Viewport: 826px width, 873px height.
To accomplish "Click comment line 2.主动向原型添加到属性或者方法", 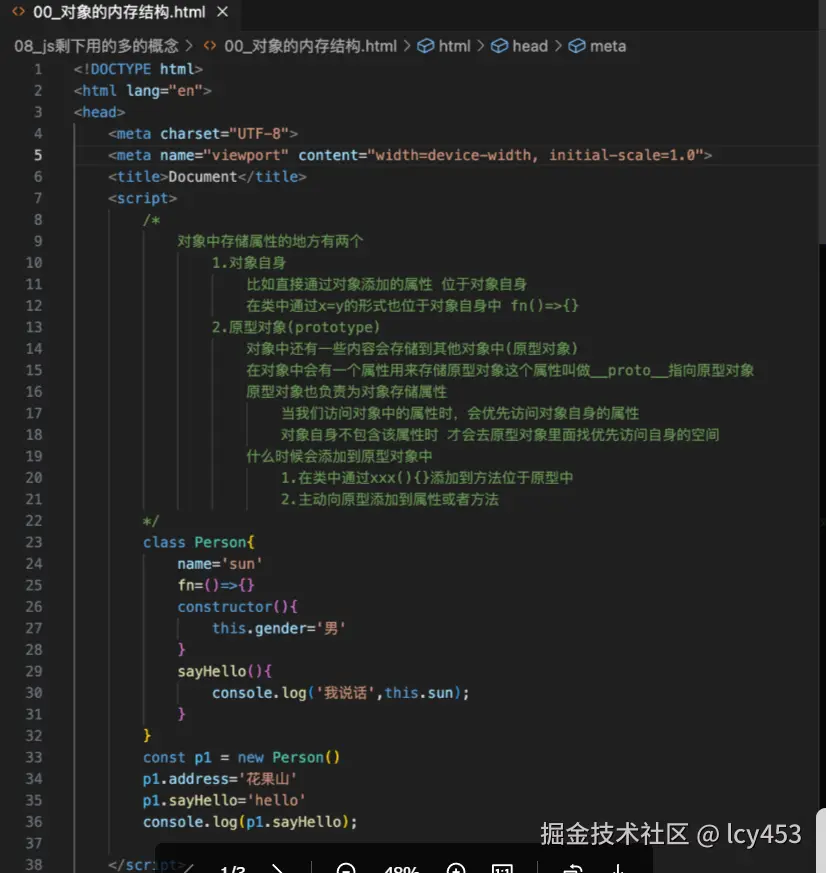I will coord(390,499).
